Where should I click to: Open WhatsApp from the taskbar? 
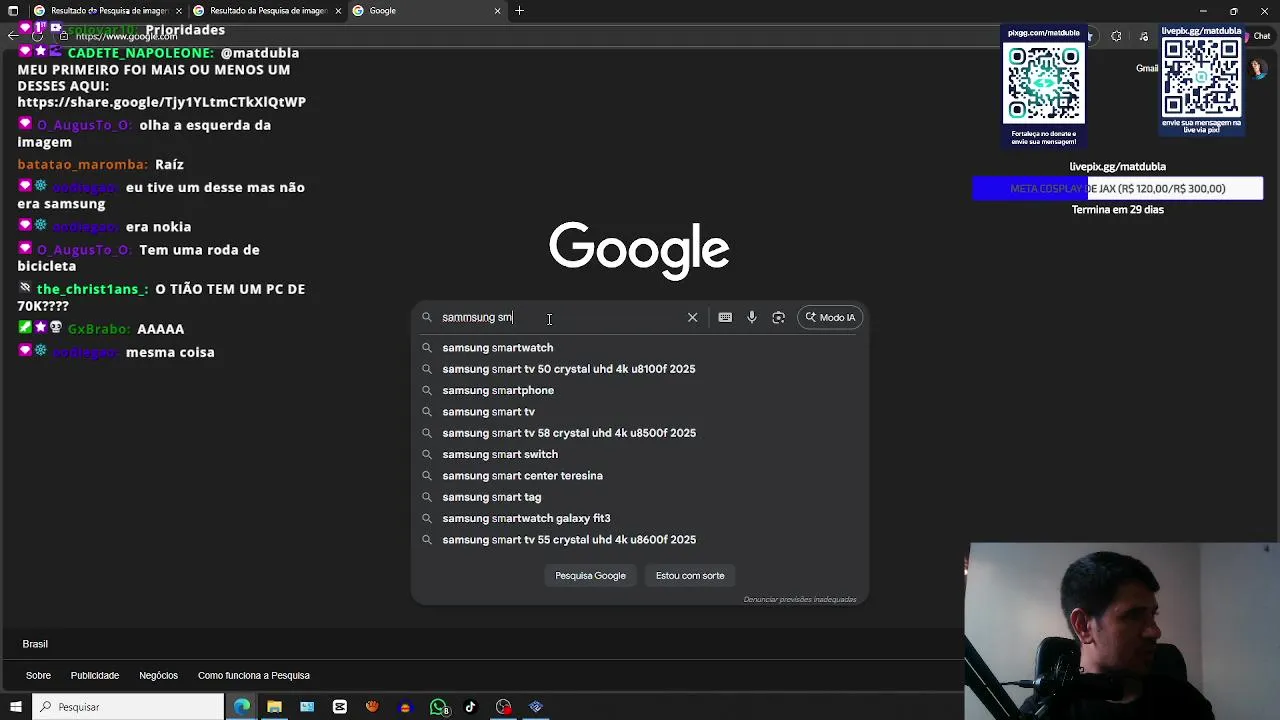pyautogui.click(x=438, y=707)
